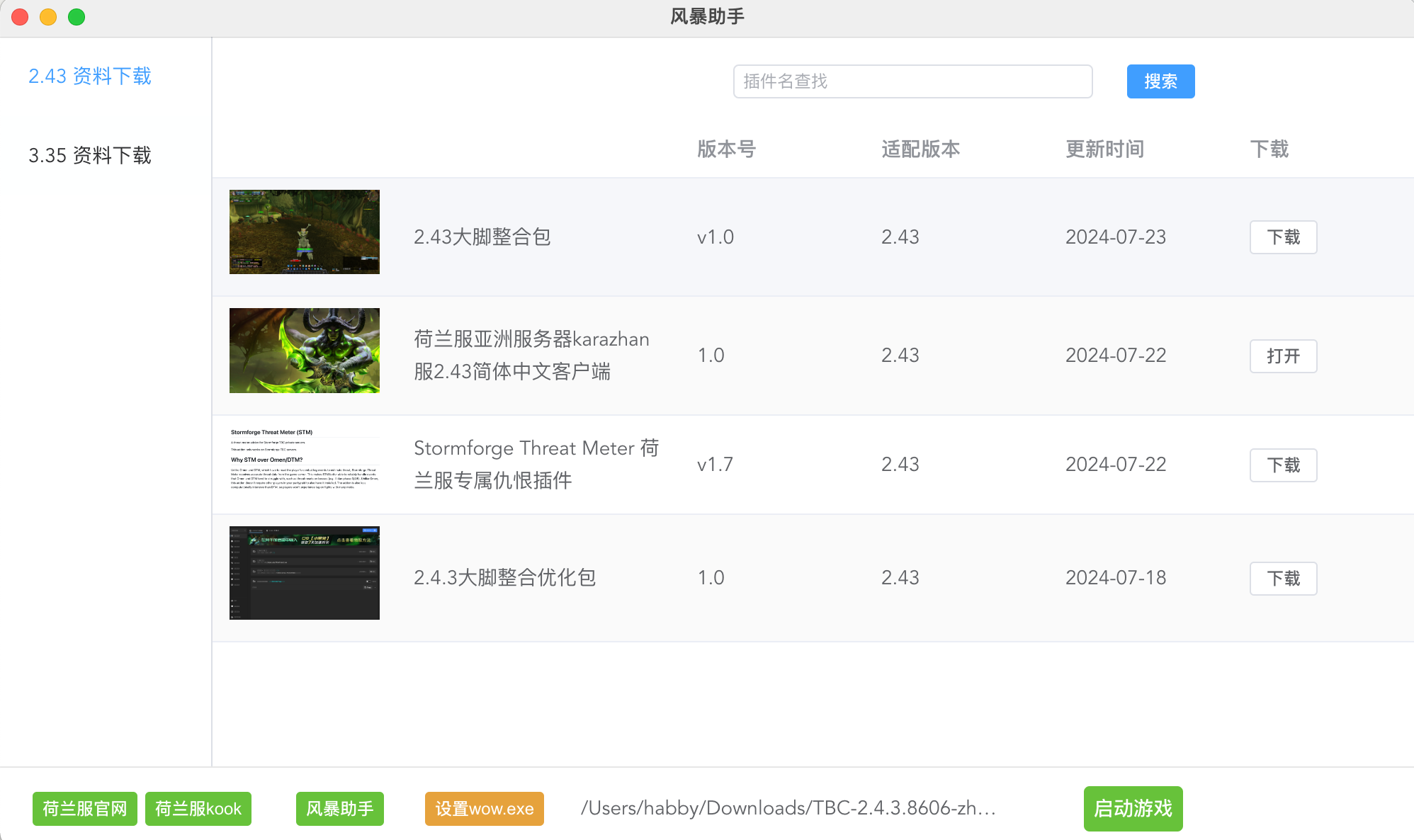Open the karazhan 2.43 client via 打开
This screenshot has height=840, width=1414.
[1283, 356]
